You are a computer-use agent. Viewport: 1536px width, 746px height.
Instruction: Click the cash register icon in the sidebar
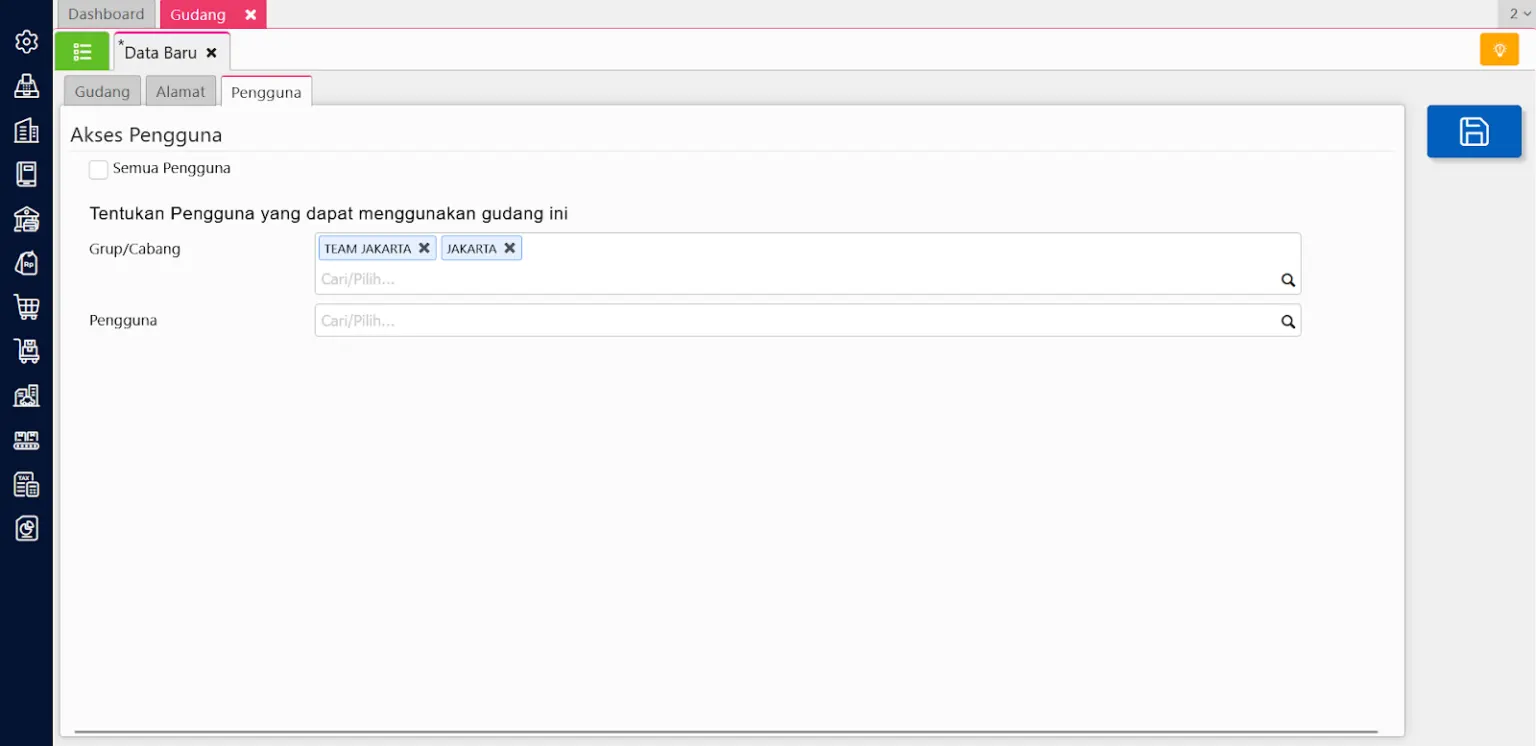click(x=26, y=86)
